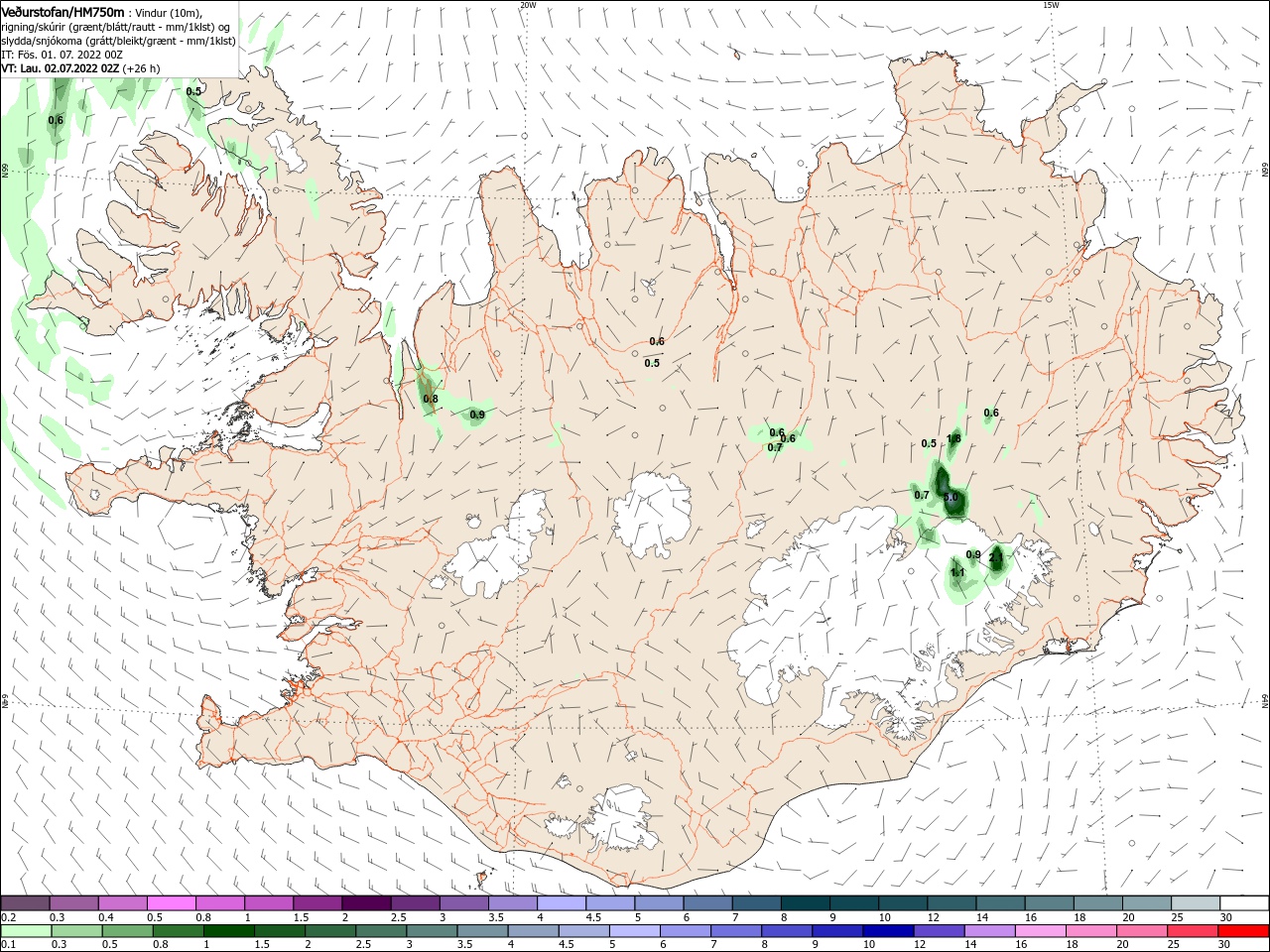Image resolution: width=1270 pixels, height=952 pixels.
Task: Click the 0.9 value beside the 2.1
Action: (x=973, y=555)
